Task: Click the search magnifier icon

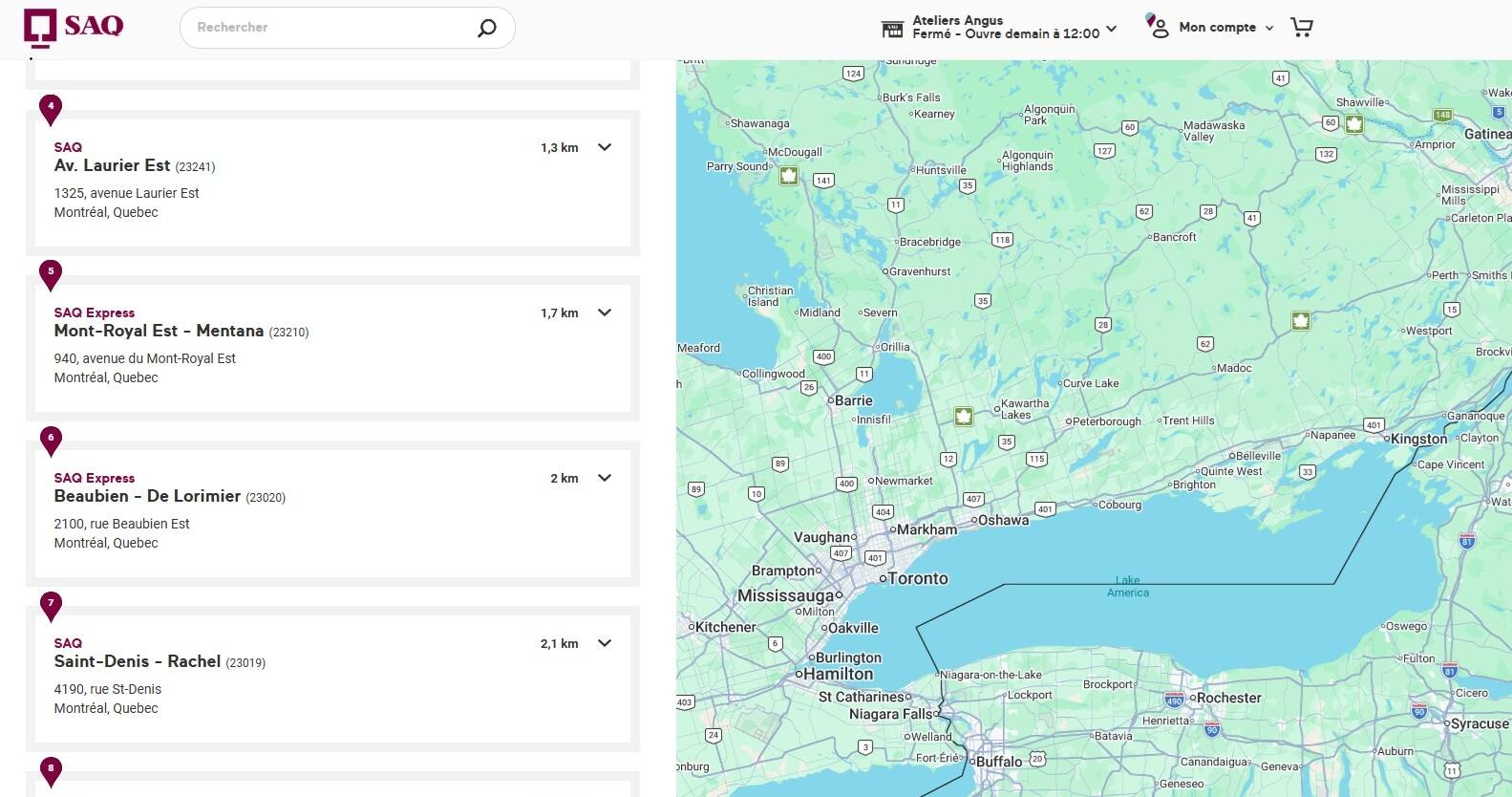Action: (x=487, y=28)
